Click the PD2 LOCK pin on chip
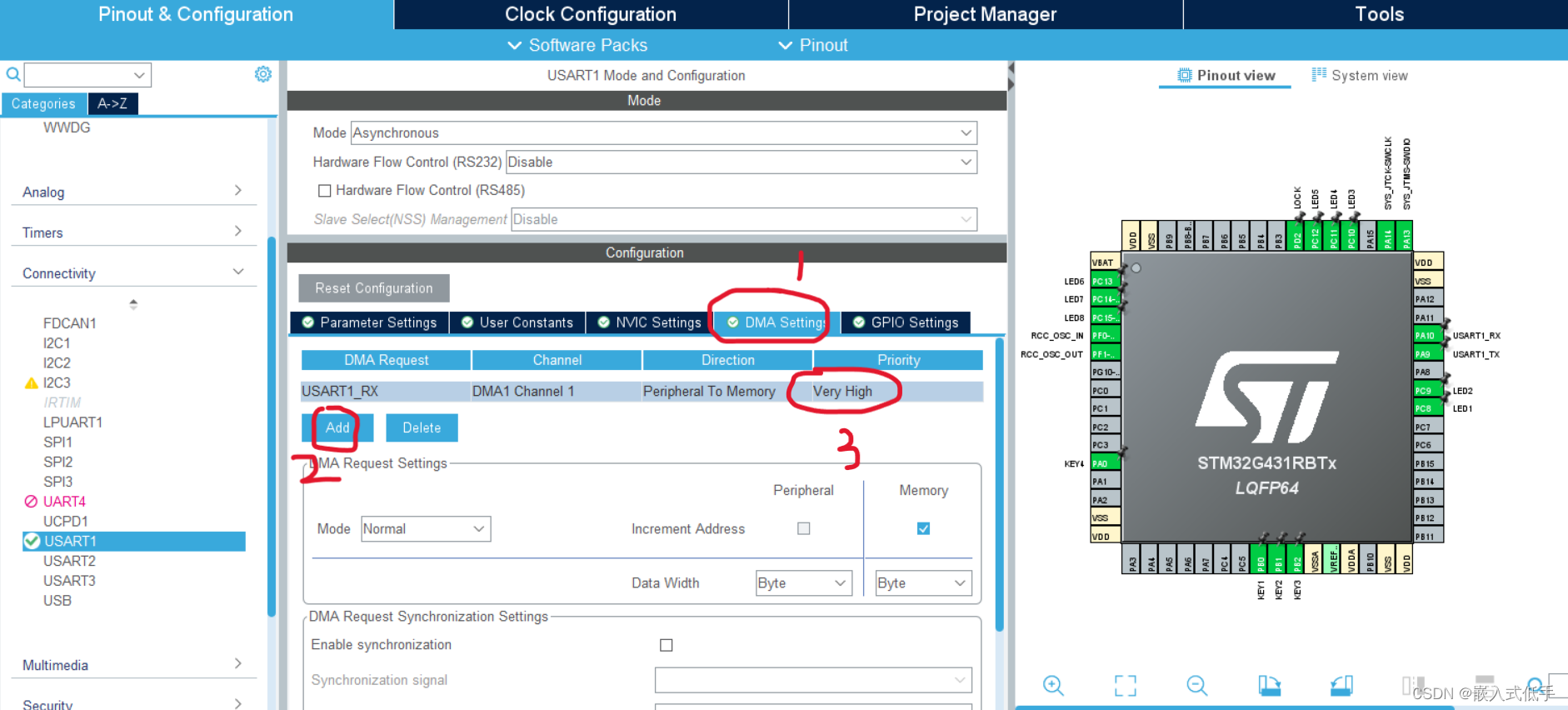1568x710 pixels. [1297, 236]
